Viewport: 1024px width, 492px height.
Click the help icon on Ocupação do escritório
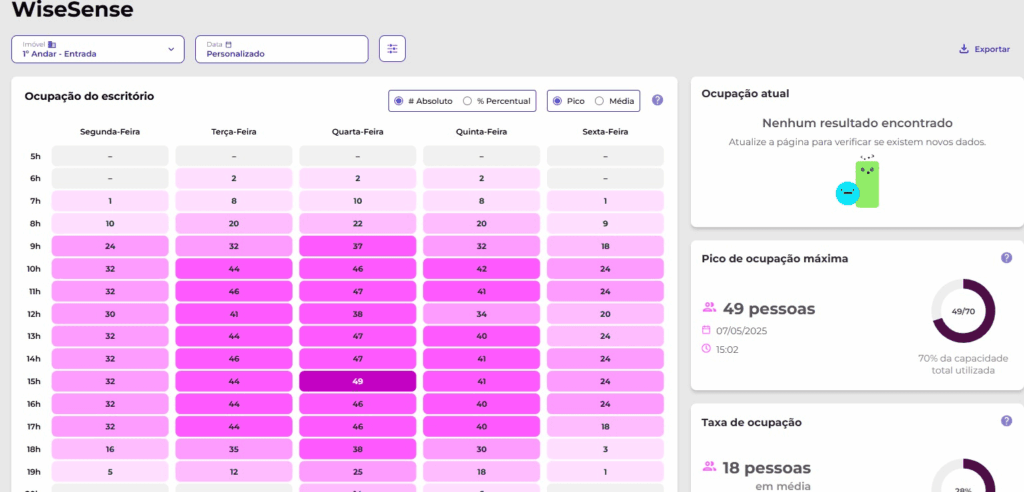(658, 100)
